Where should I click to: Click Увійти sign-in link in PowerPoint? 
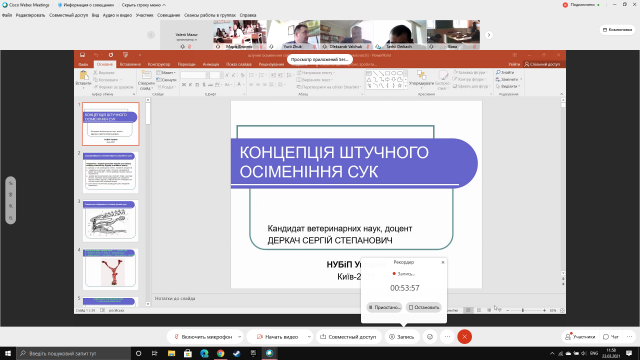coord(514,64)
